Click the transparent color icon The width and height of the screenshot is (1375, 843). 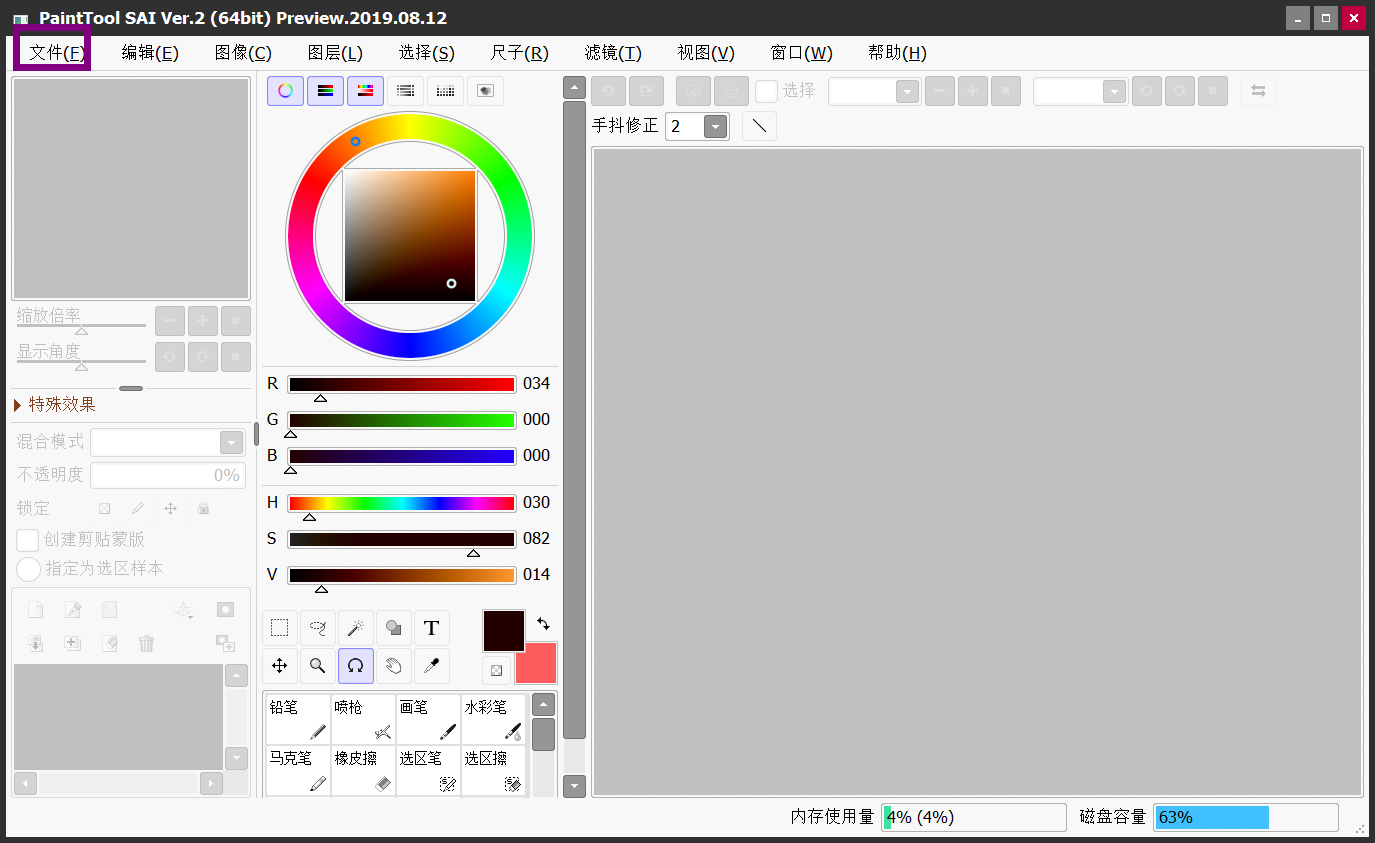[496, 670]
